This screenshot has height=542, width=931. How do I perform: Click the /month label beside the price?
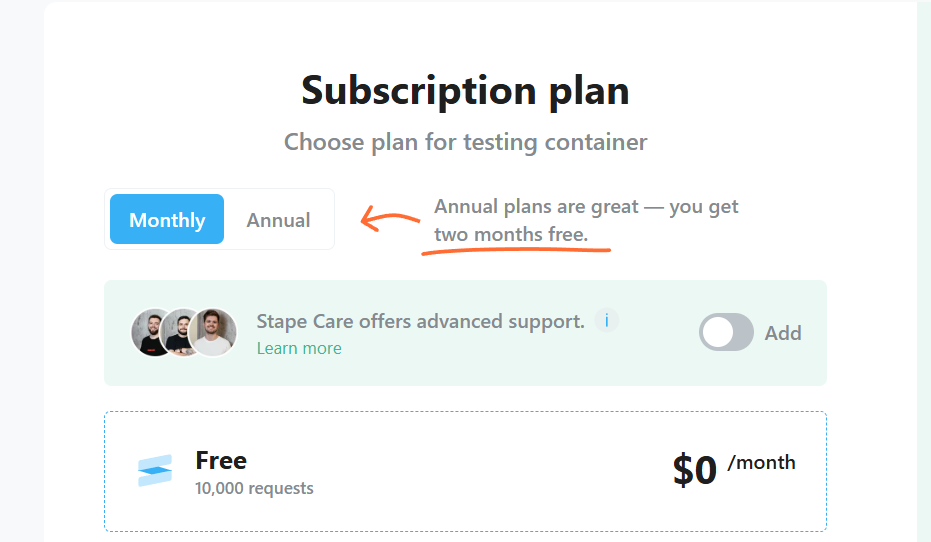762,462
